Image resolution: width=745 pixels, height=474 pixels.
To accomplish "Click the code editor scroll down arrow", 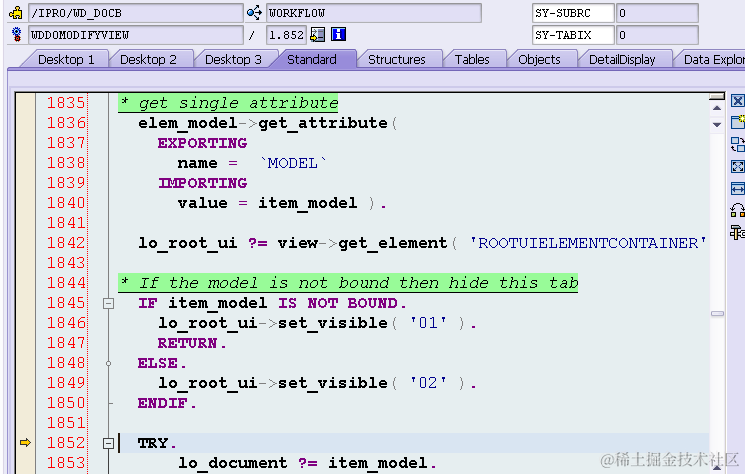I will pos(717,124).
